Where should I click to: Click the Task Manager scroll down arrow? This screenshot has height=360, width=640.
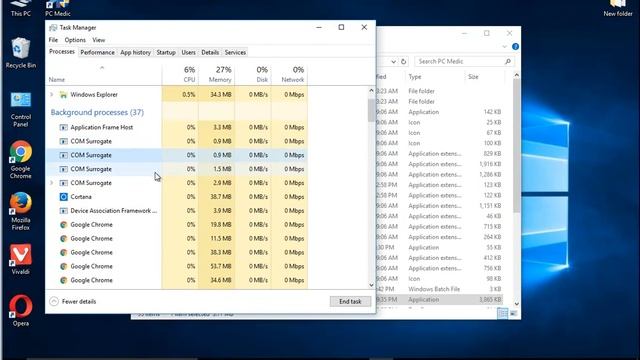(x=371, y=285)
